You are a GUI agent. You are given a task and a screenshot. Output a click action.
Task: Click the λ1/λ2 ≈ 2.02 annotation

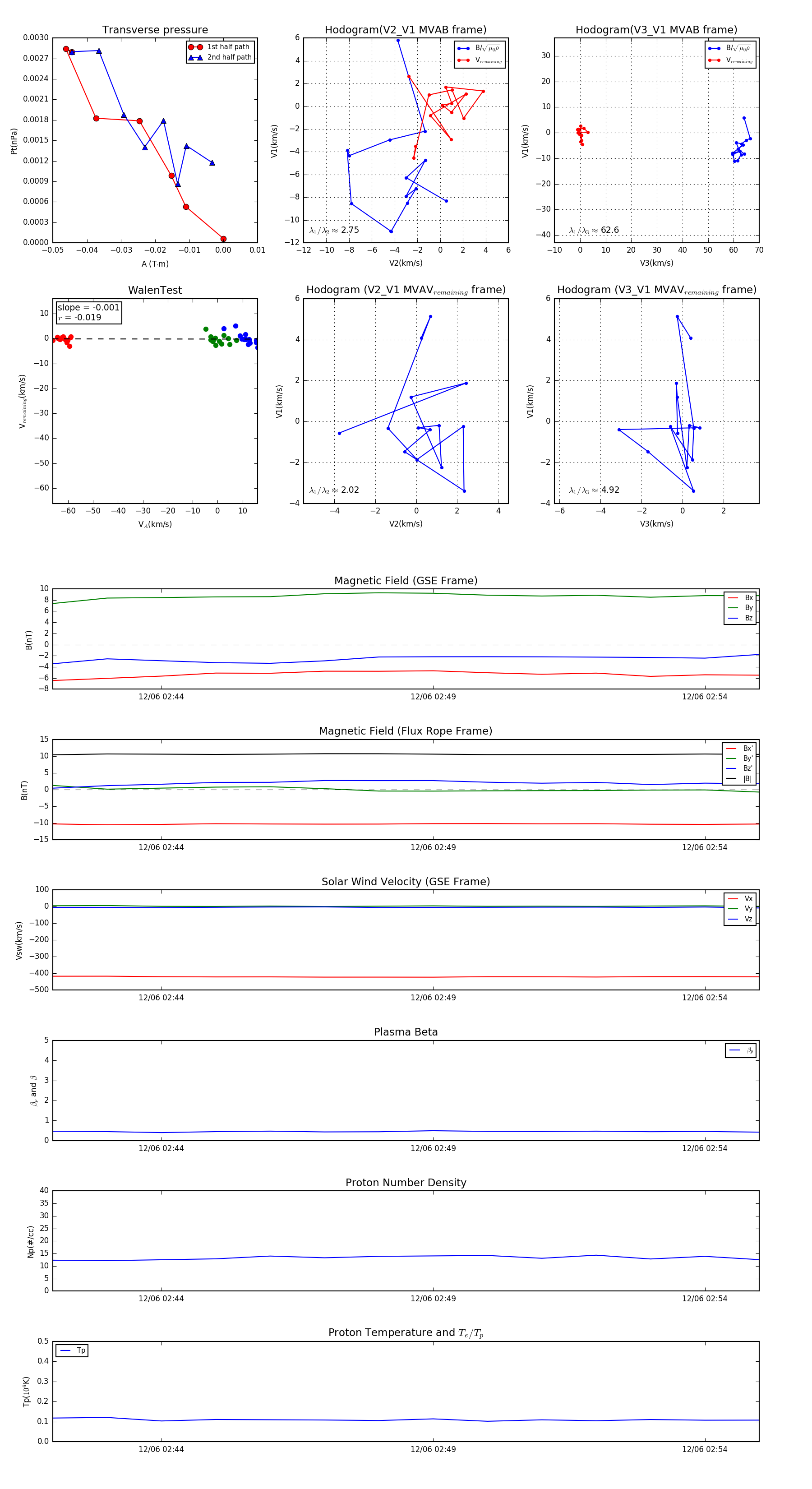(334, 490)
